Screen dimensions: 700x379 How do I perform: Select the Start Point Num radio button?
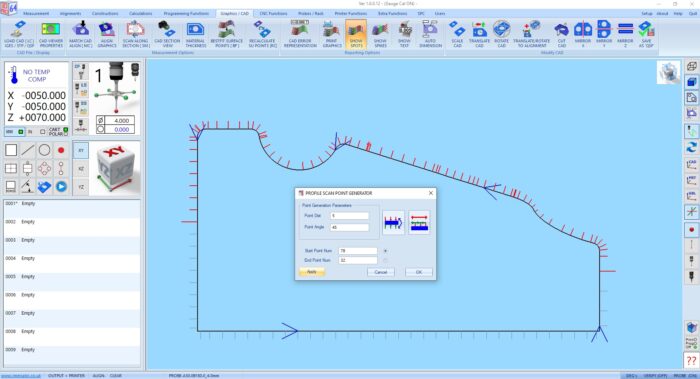385,251
